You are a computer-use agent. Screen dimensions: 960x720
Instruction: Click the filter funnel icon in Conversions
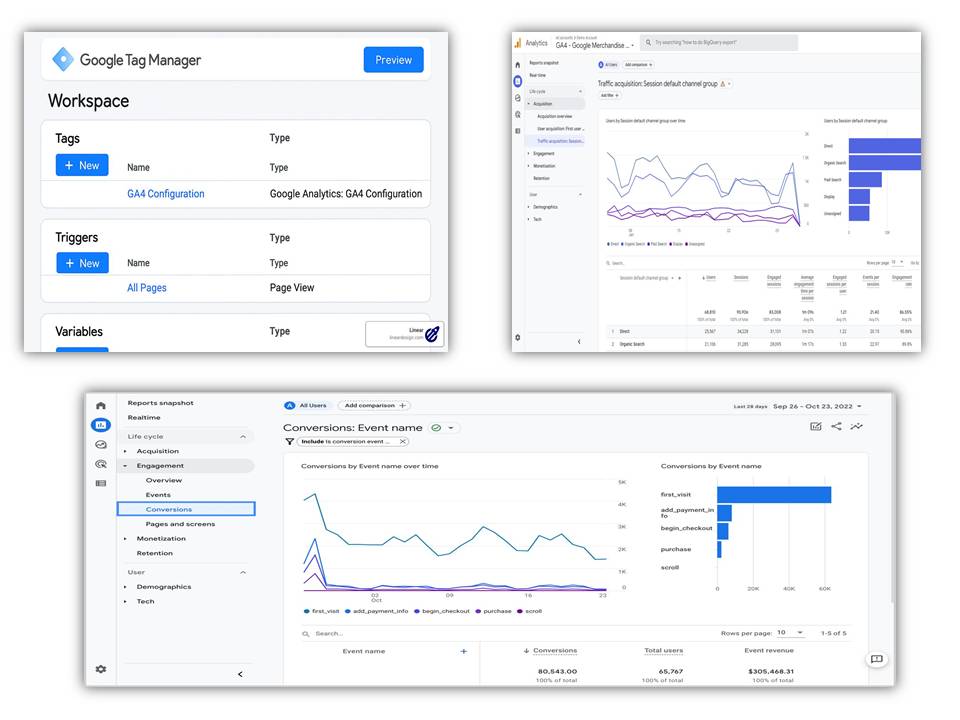[x=290, y=441]
